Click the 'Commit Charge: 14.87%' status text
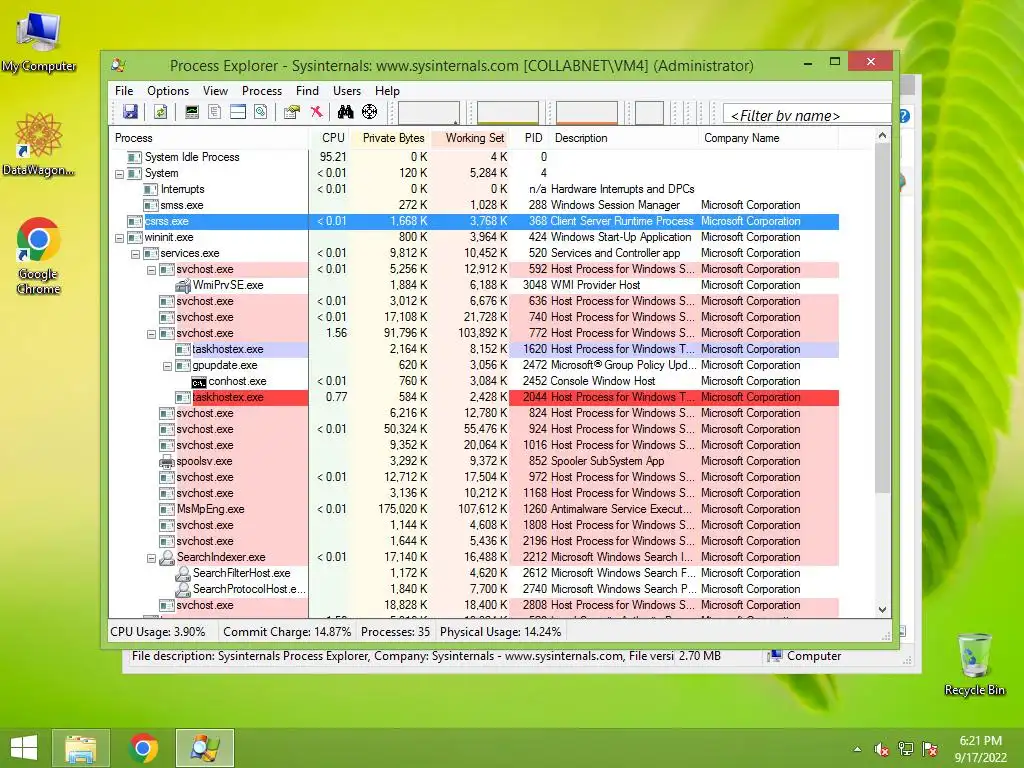This screenshot has width=1024, height=768. coord(287,632)
